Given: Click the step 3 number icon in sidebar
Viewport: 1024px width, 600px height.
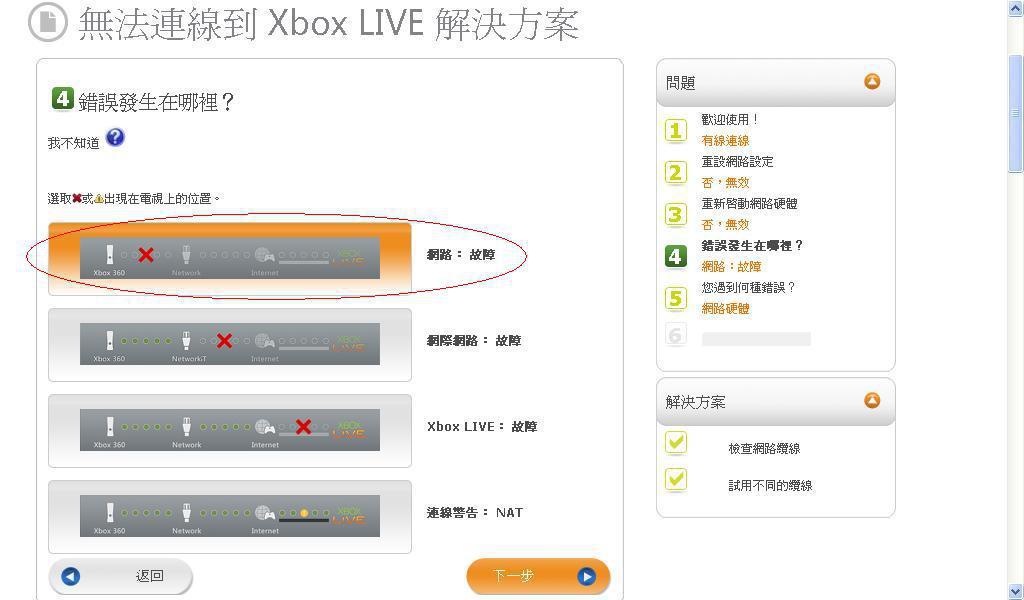Looking at the screenshot, I should tap(676, 214).
